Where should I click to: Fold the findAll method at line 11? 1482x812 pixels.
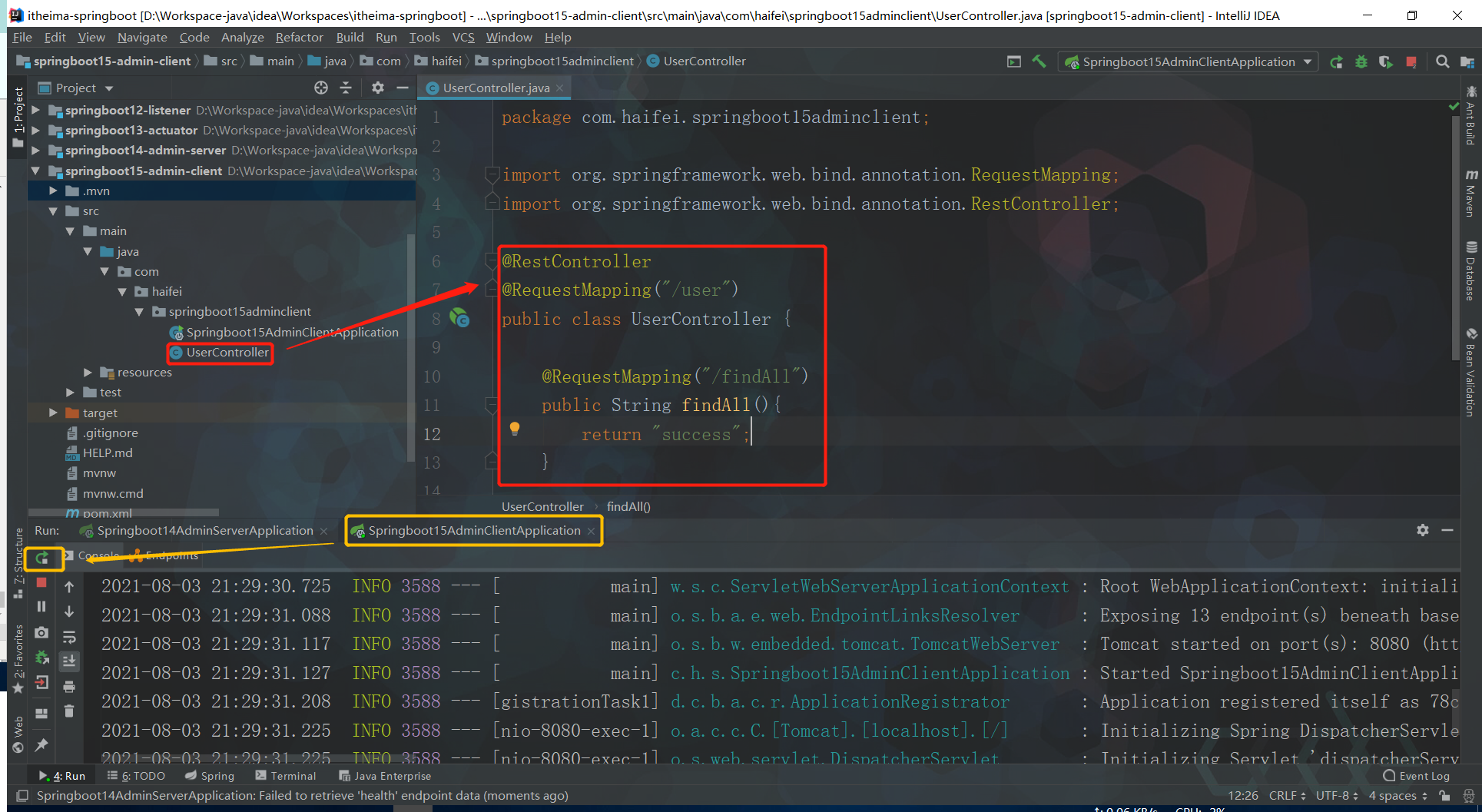[x=492, y=404]
